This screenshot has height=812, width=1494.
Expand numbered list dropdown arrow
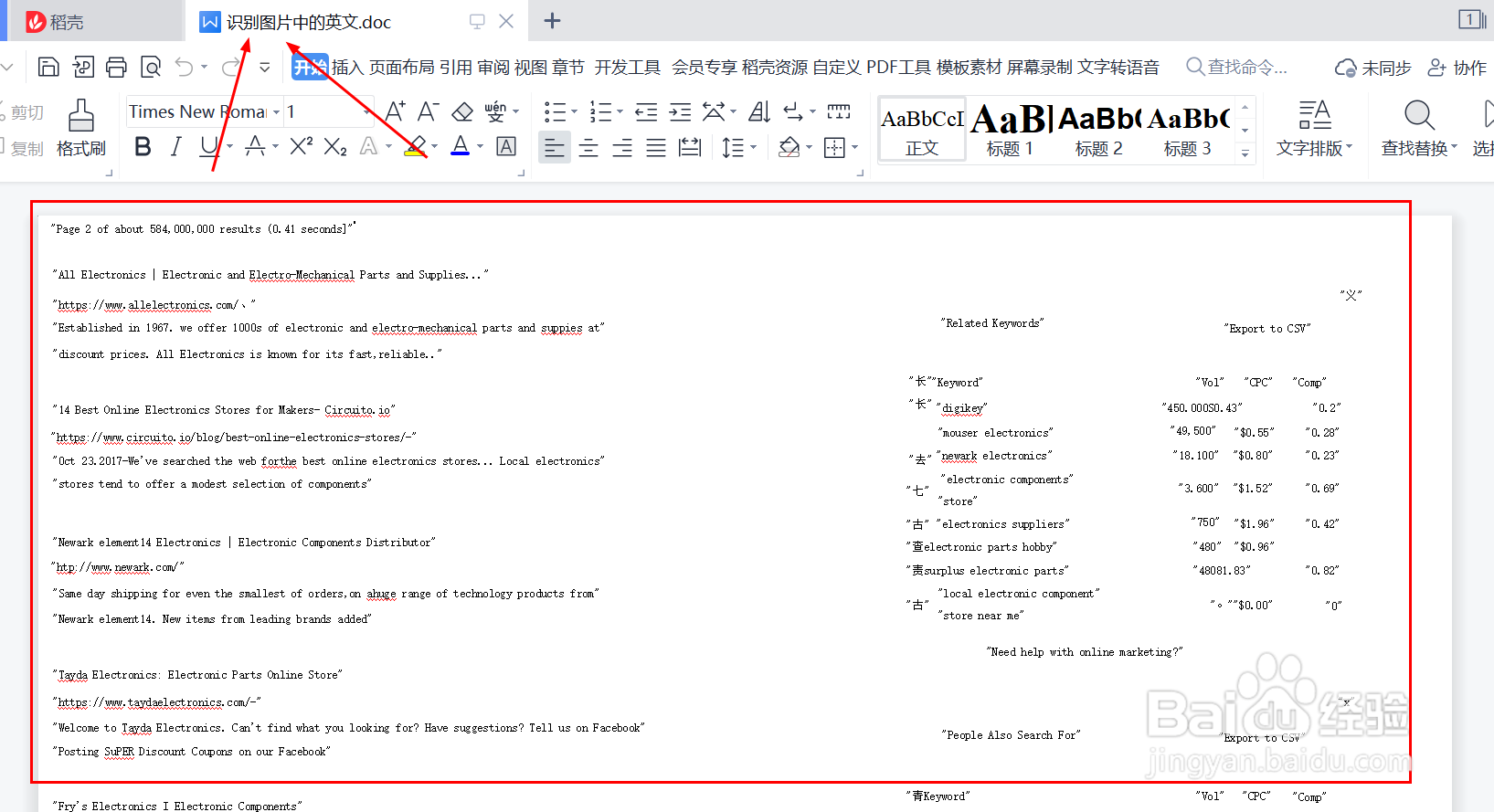click(x=620, y=112)
